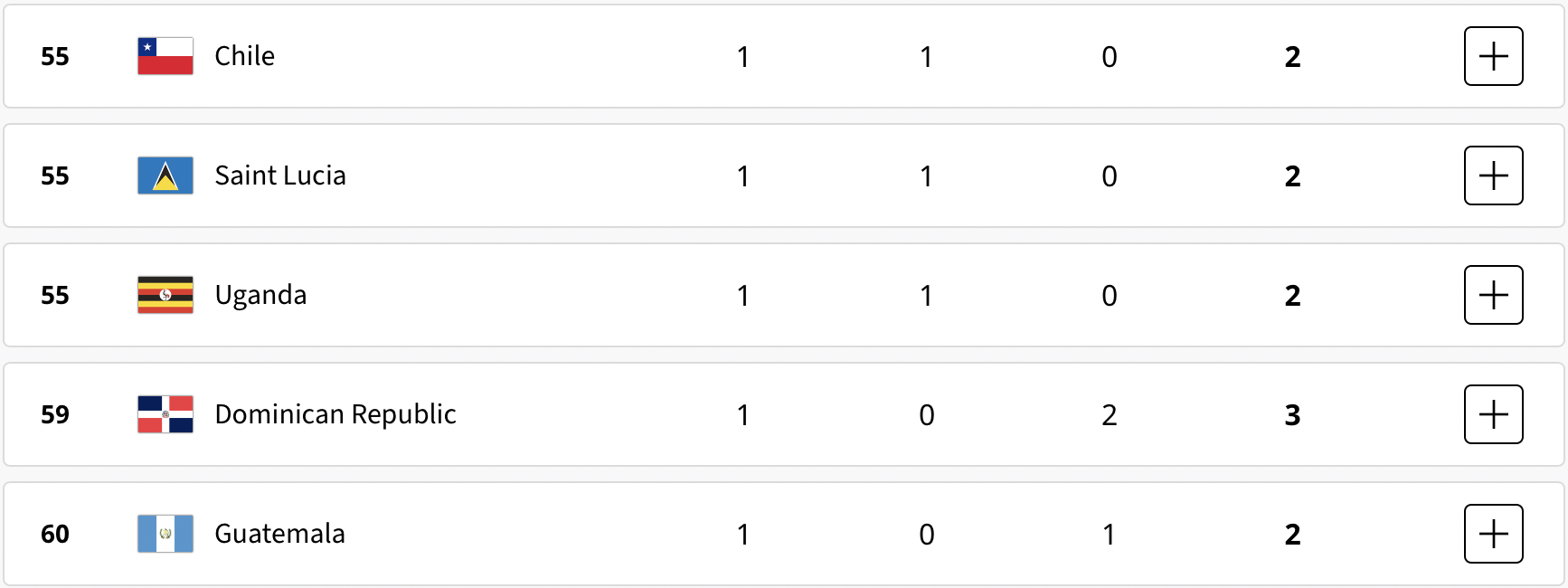The image size is (1568, 588).
Task: Open the Dominican Republic country name
Action: pos(335,414)
